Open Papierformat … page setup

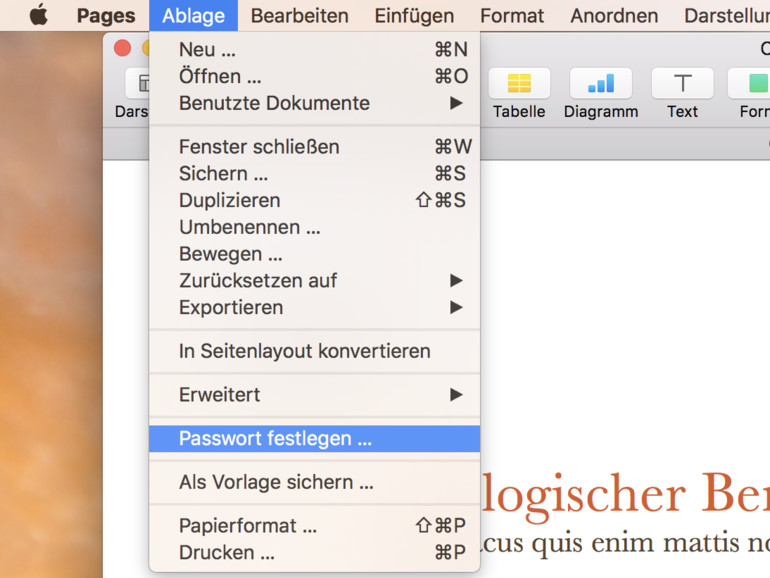pos(314,526)
